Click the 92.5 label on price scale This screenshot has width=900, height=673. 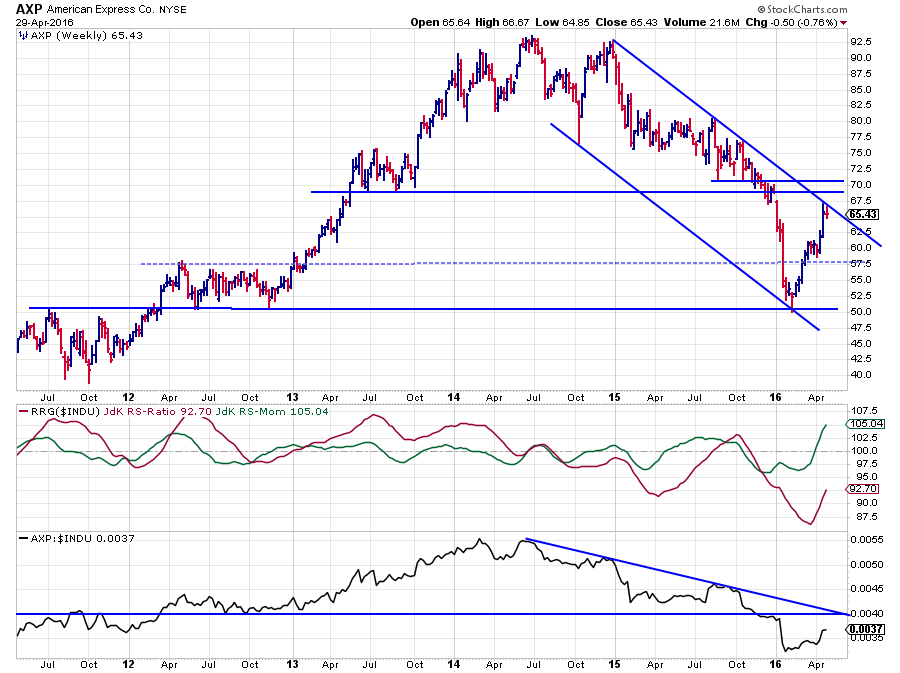pos(862,42)
